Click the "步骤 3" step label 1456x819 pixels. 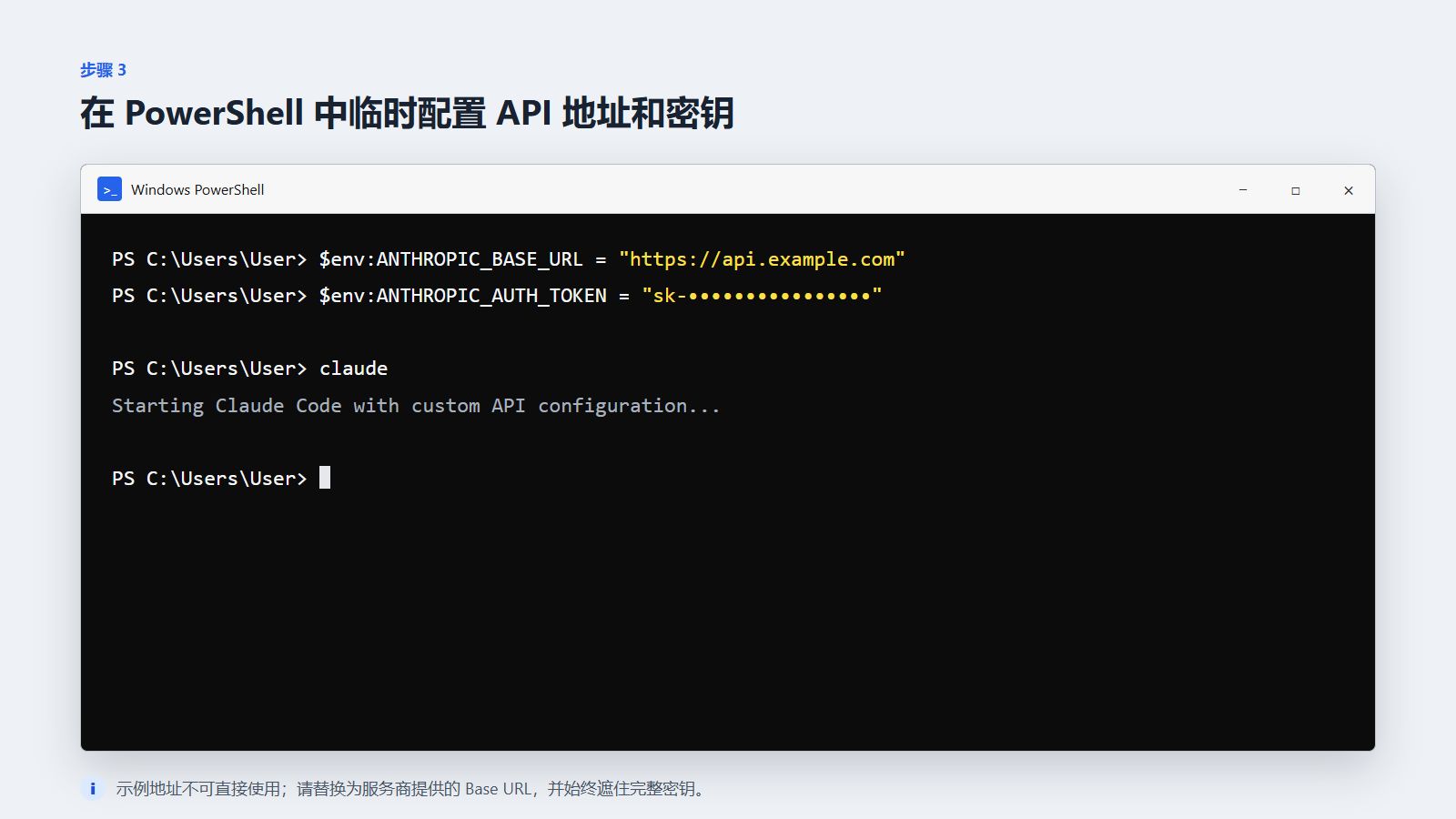103,70
